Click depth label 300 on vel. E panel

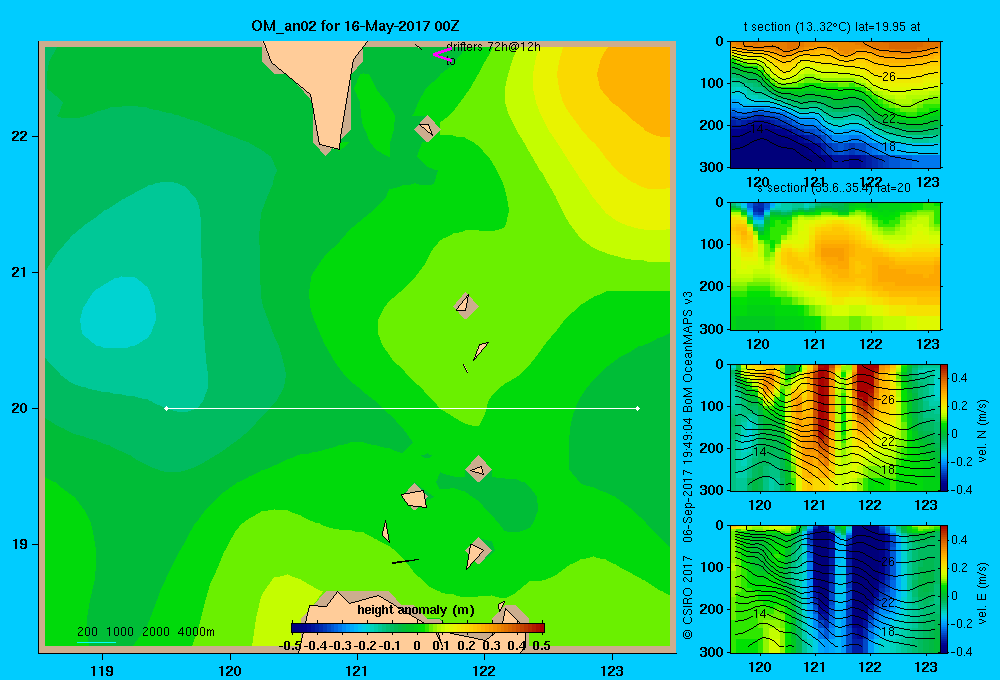click(x=711, y=652)
